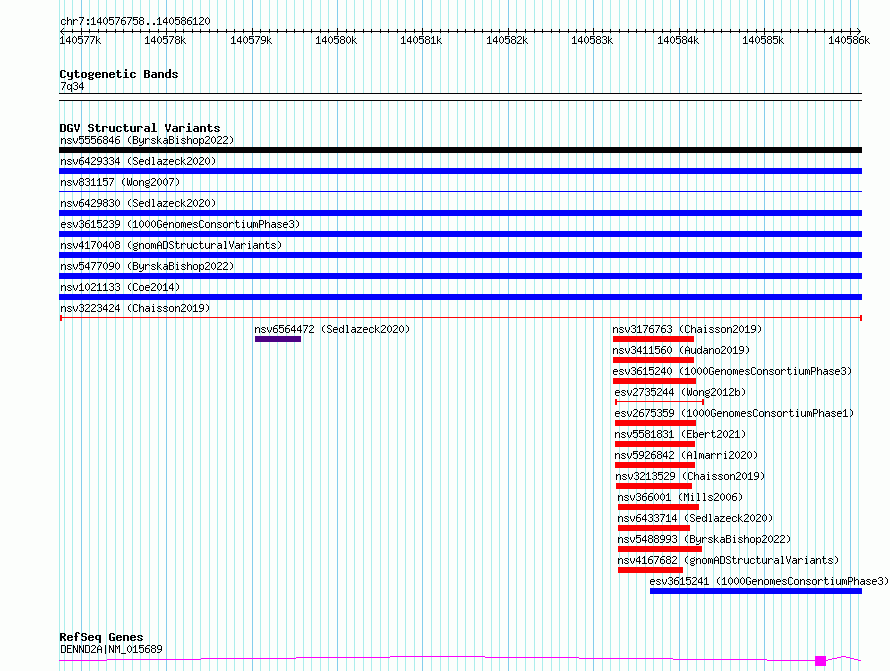Click the blue esv3615239 variant bar
The width and height of the screenshot is (890, 671).
(x=460, y=234)
